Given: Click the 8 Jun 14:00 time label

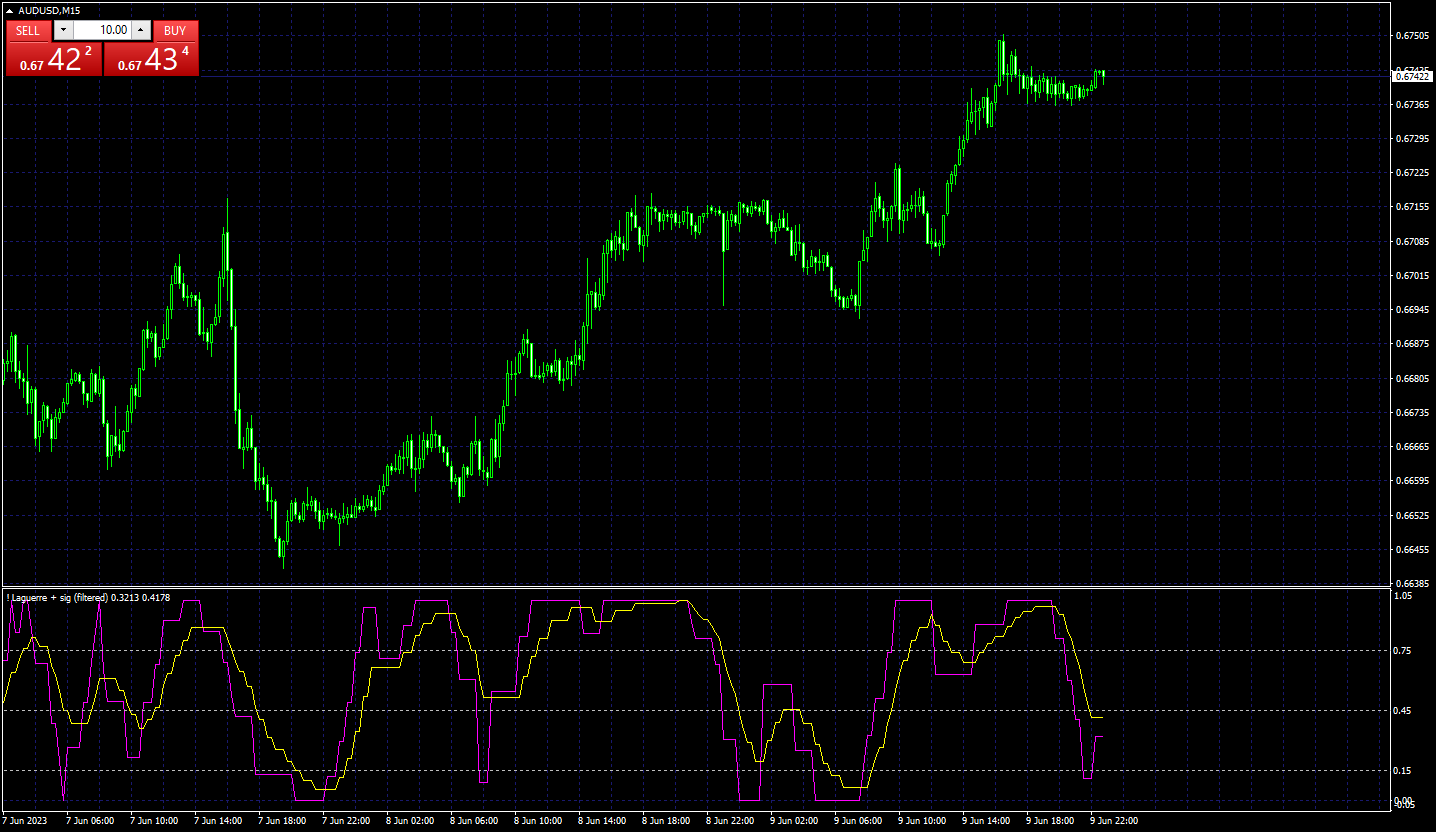Looking at the screenshot, I should tap(602, 821).
